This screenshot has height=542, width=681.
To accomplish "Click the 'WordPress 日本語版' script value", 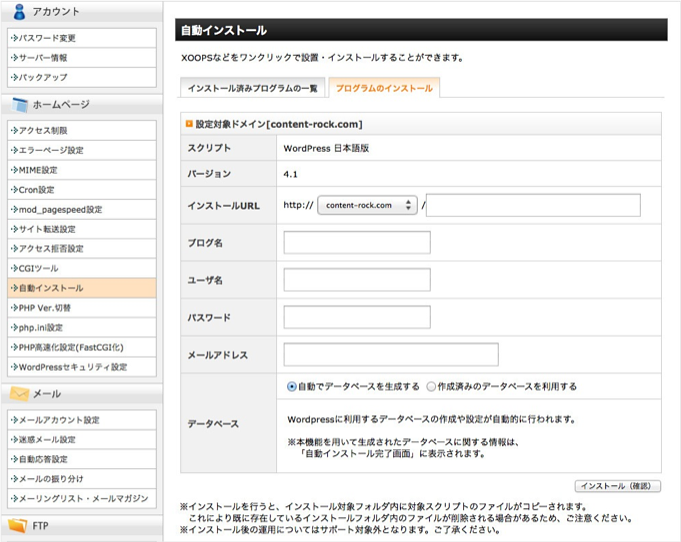I will pos(326,149).
